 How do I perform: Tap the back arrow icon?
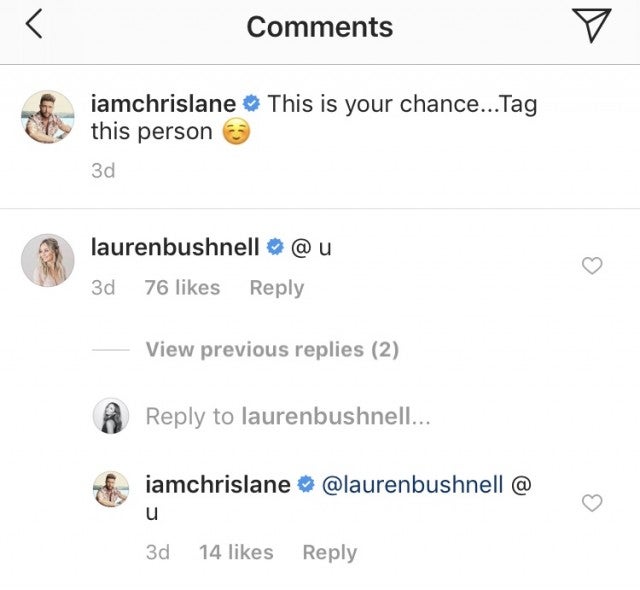[x=33, y=26]
